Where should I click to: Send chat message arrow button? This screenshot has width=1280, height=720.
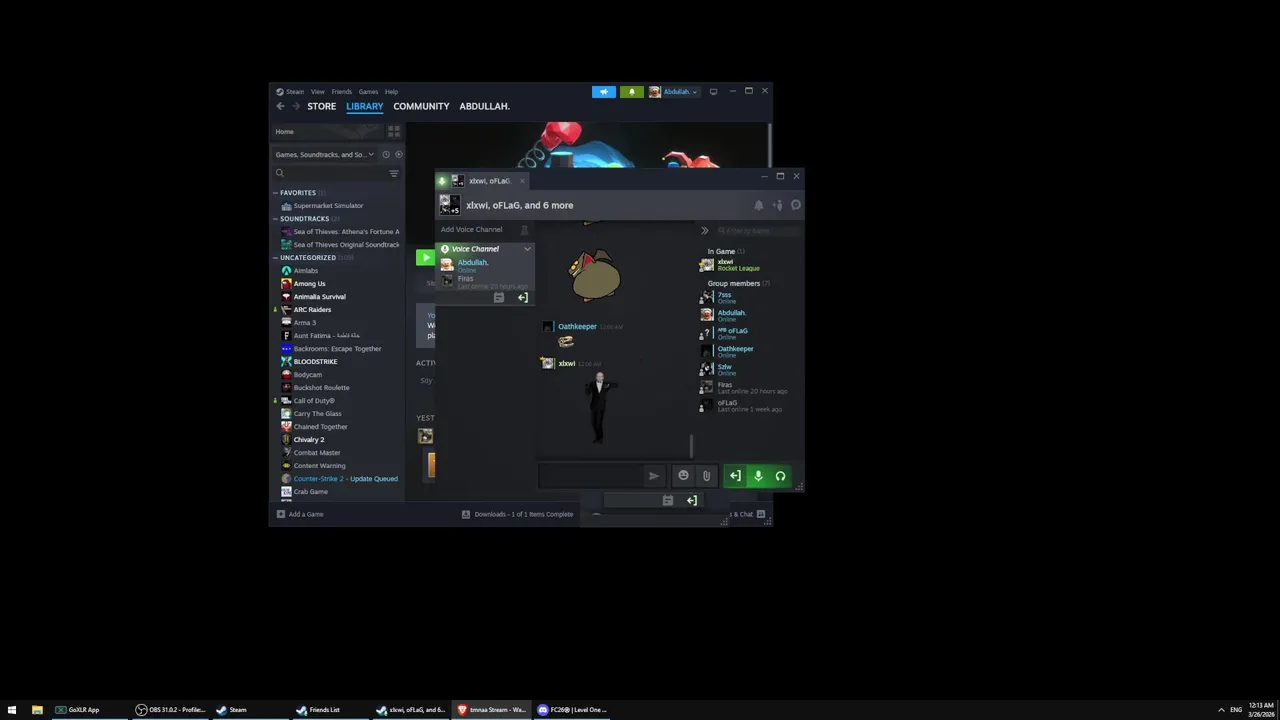(653, 476)
